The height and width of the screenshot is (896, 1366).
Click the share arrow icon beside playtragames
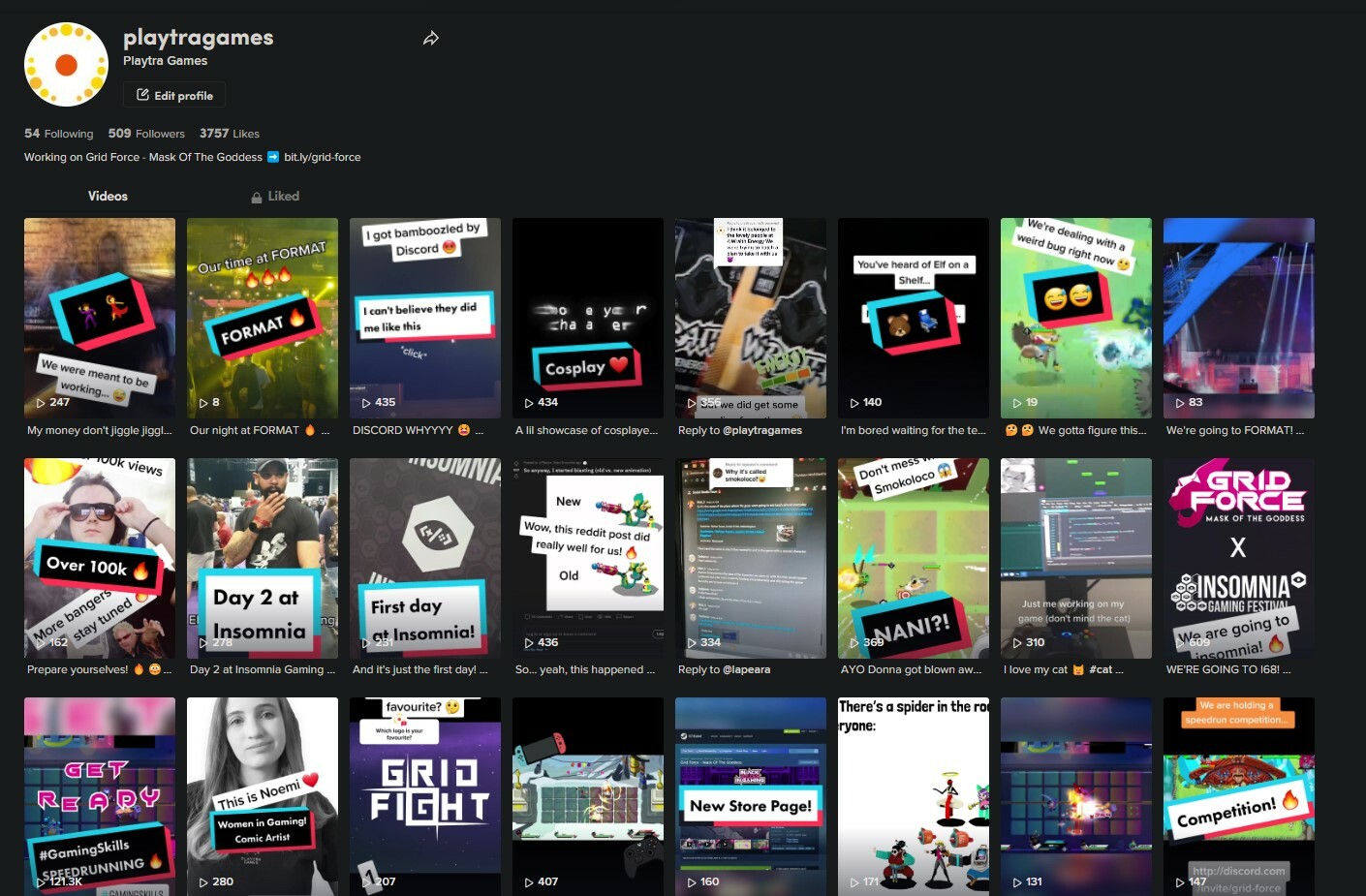coord(431,39)
